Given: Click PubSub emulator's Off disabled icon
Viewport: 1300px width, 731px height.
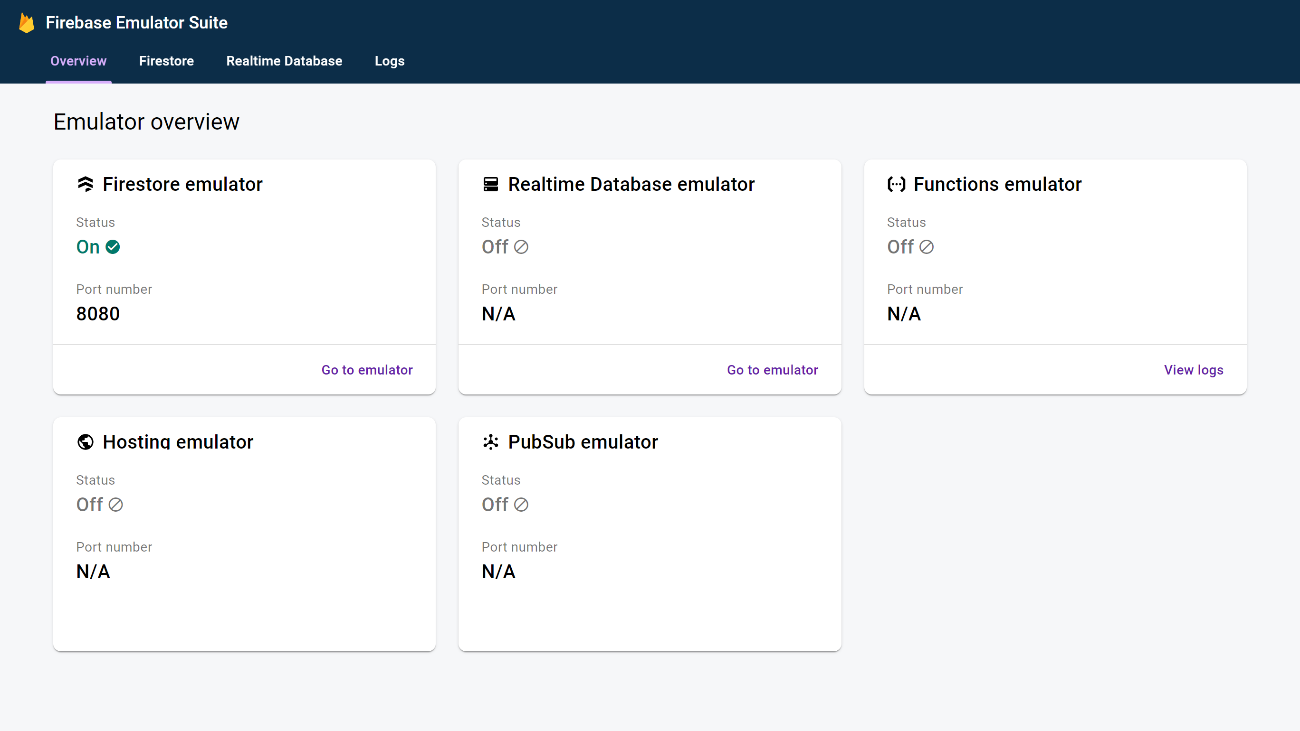Looking at the screenshot, I should tap(521, 505).
